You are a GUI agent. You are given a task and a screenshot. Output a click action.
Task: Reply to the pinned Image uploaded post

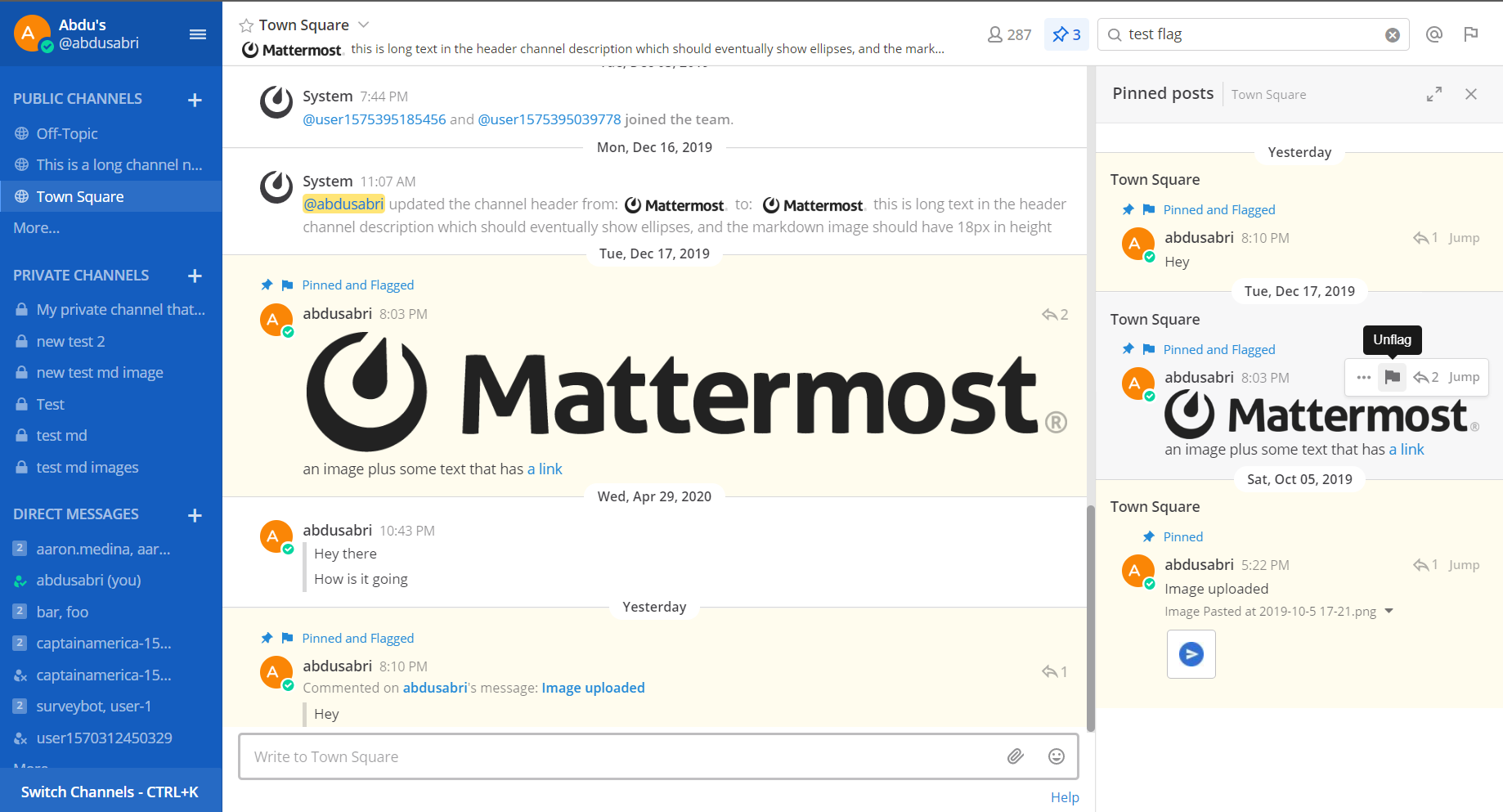pyautogui.click(x=1424, y=565)
